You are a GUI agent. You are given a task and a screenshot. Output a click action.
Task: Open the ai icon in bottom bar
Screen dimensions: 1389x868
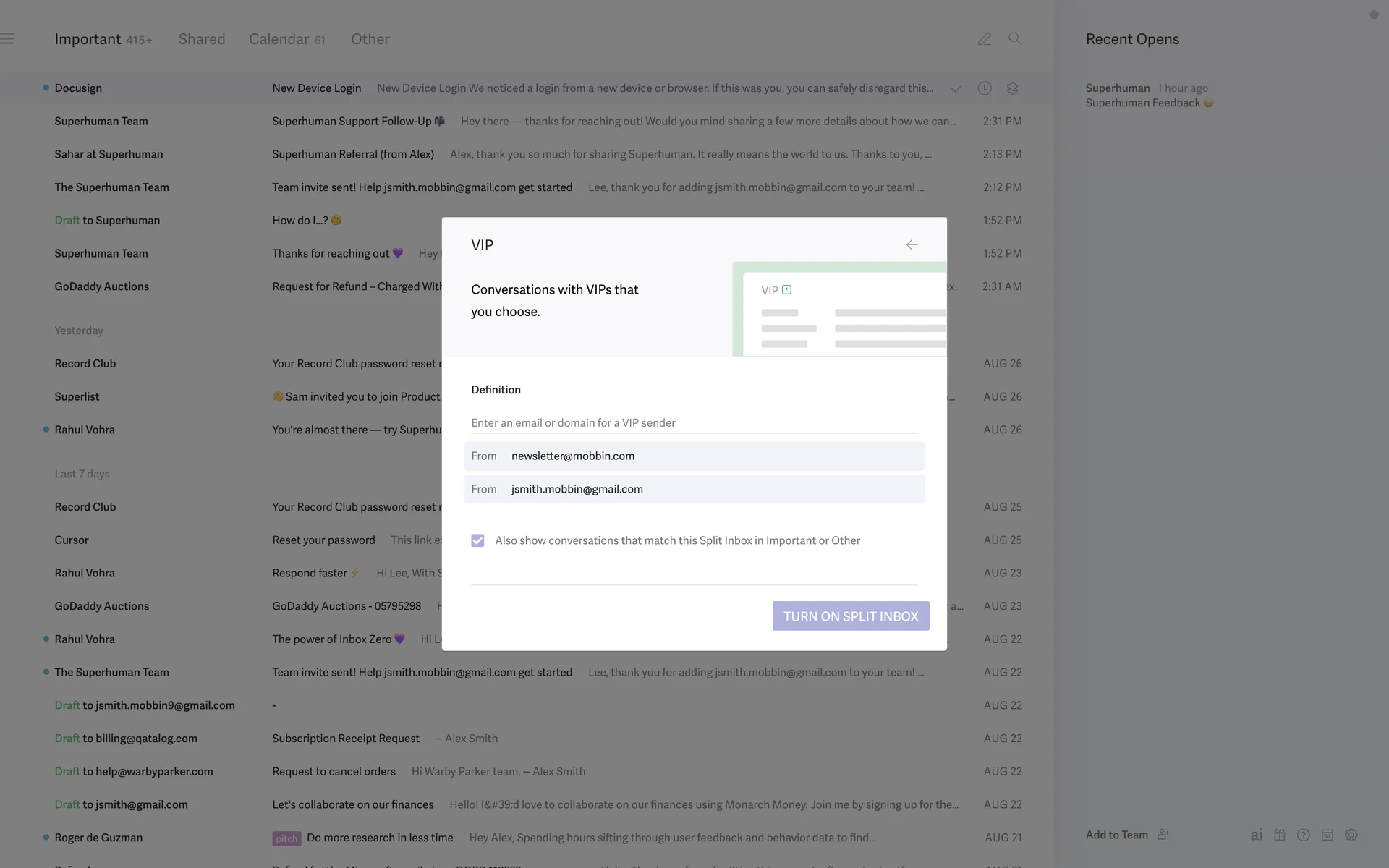click(x=1257, y=835)
